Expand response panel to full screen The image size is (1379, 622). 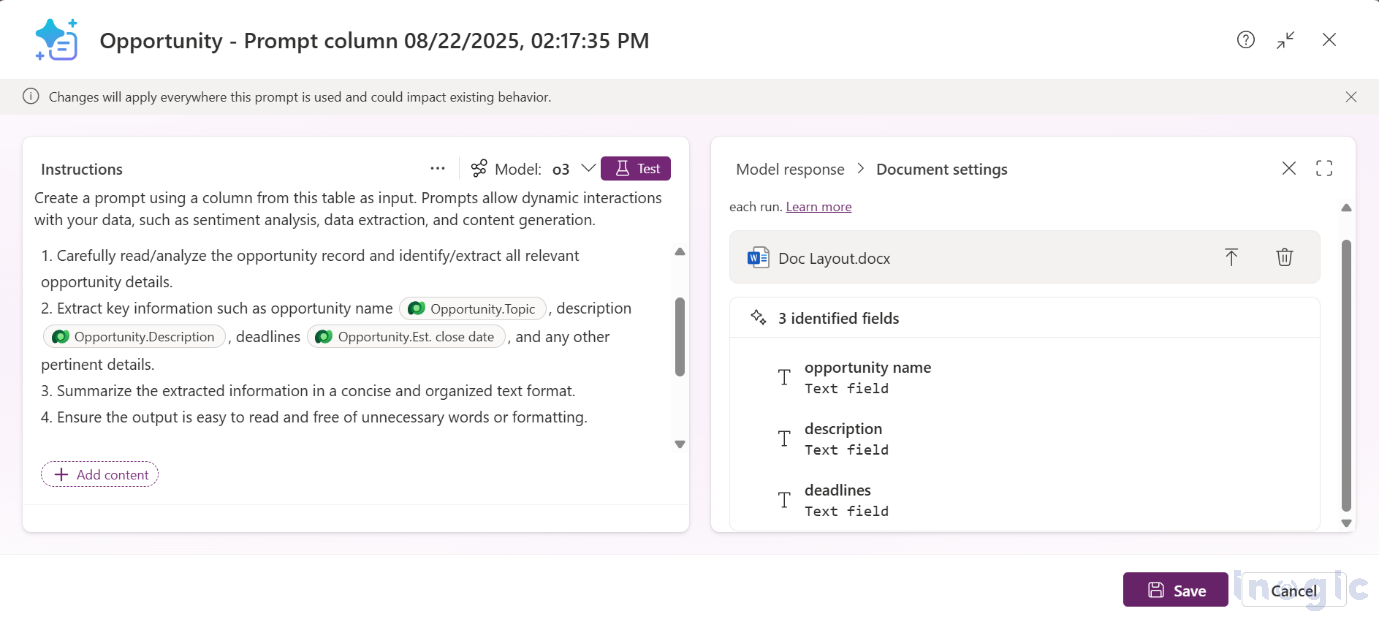pos(1324,168)
